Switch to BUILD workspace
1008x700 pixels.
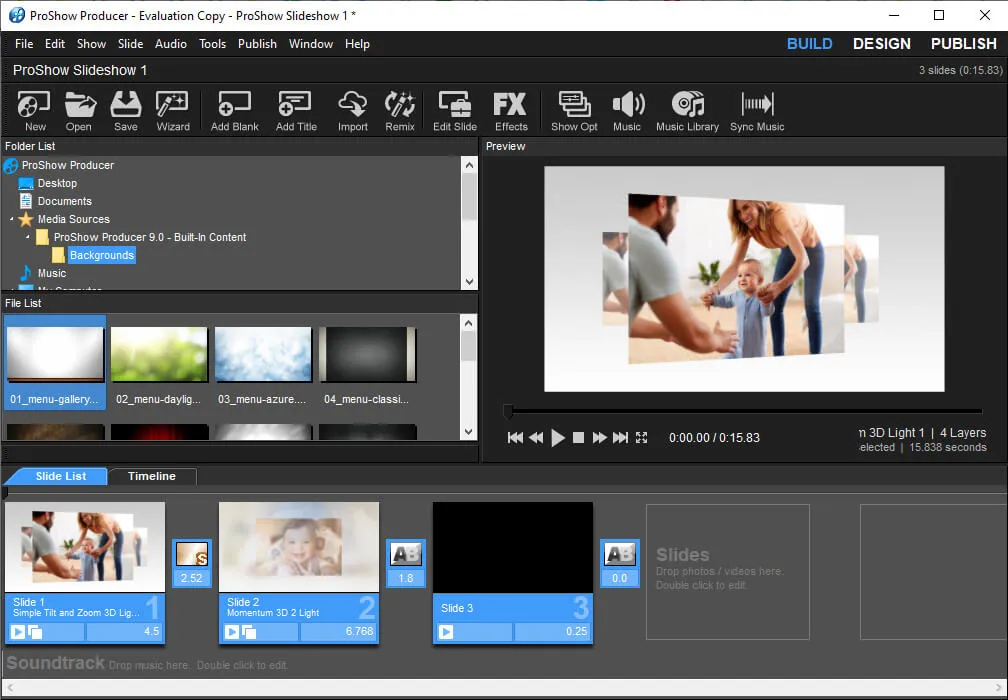coord(809,44)
